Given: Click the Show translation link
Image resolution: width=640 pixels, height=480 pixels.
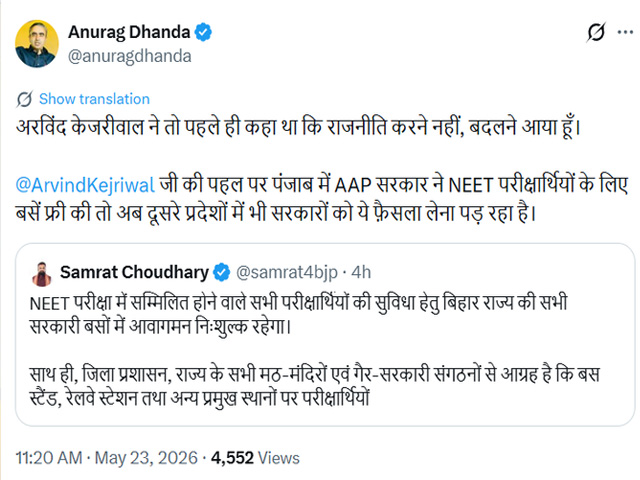Looking at the screenshot, I should (94, 99).
